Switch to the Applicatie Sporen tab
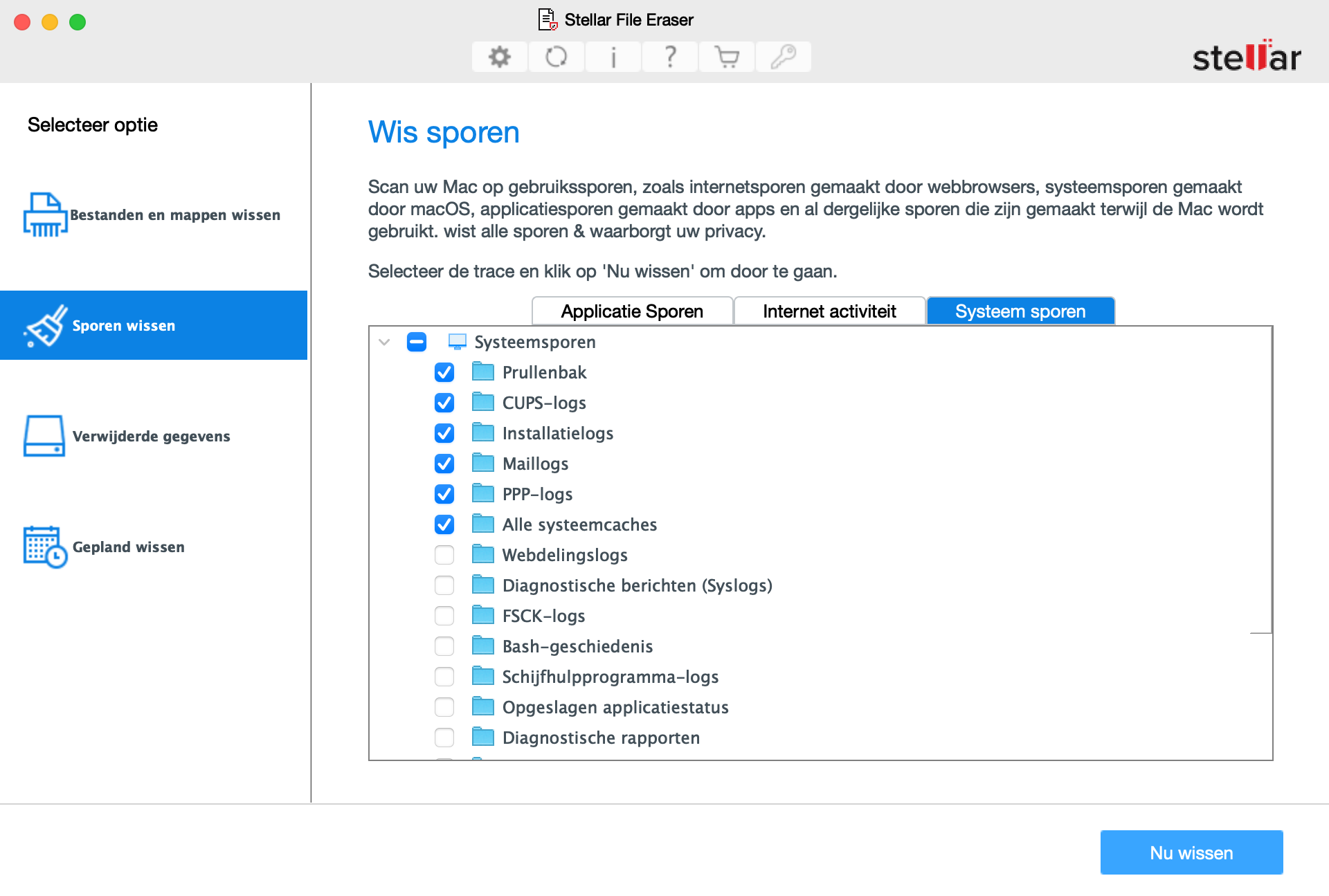This screenshot has width=1329, height=896. pos(632,311)
